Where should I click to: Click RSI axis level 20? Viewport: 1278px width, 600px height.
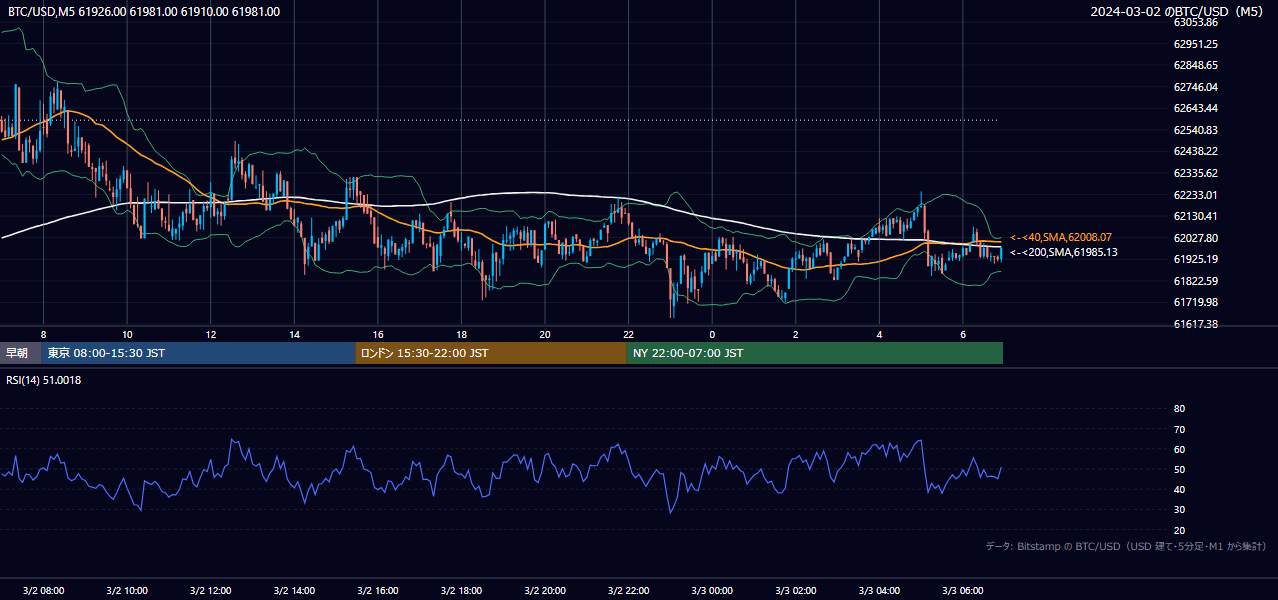[1179, 530]
